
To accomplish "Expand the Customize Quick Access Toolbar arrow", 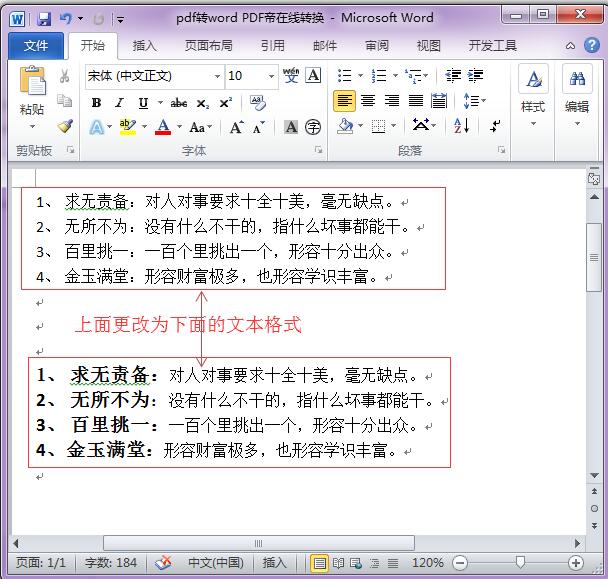I will point(120,19).
